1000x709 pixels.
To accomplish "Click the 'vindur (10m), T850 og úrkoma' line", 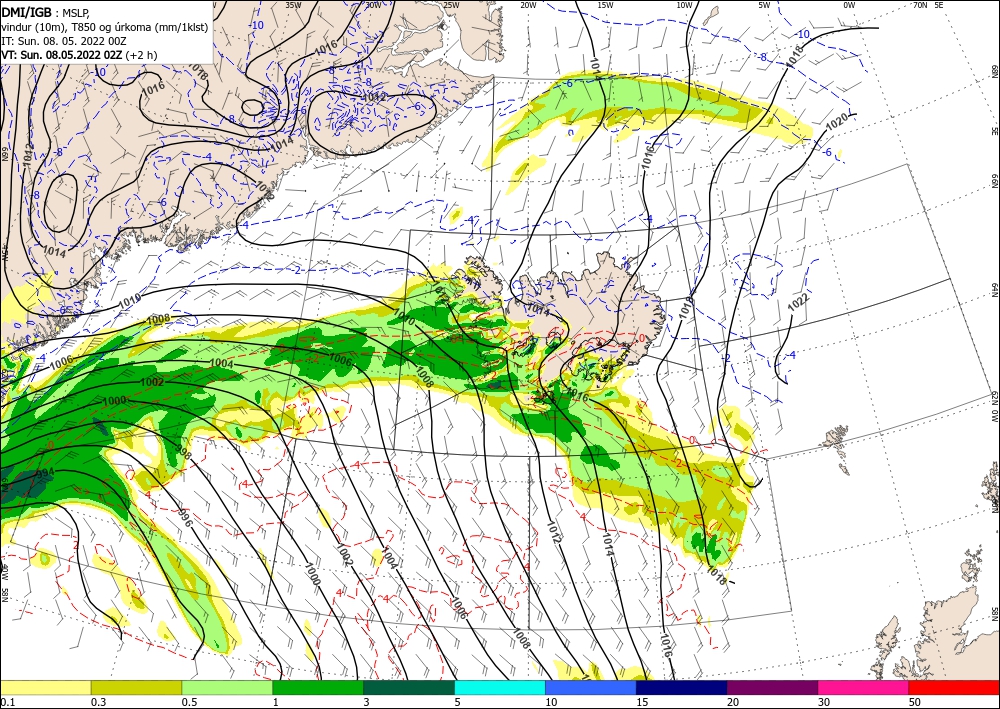I will (105, 27).
